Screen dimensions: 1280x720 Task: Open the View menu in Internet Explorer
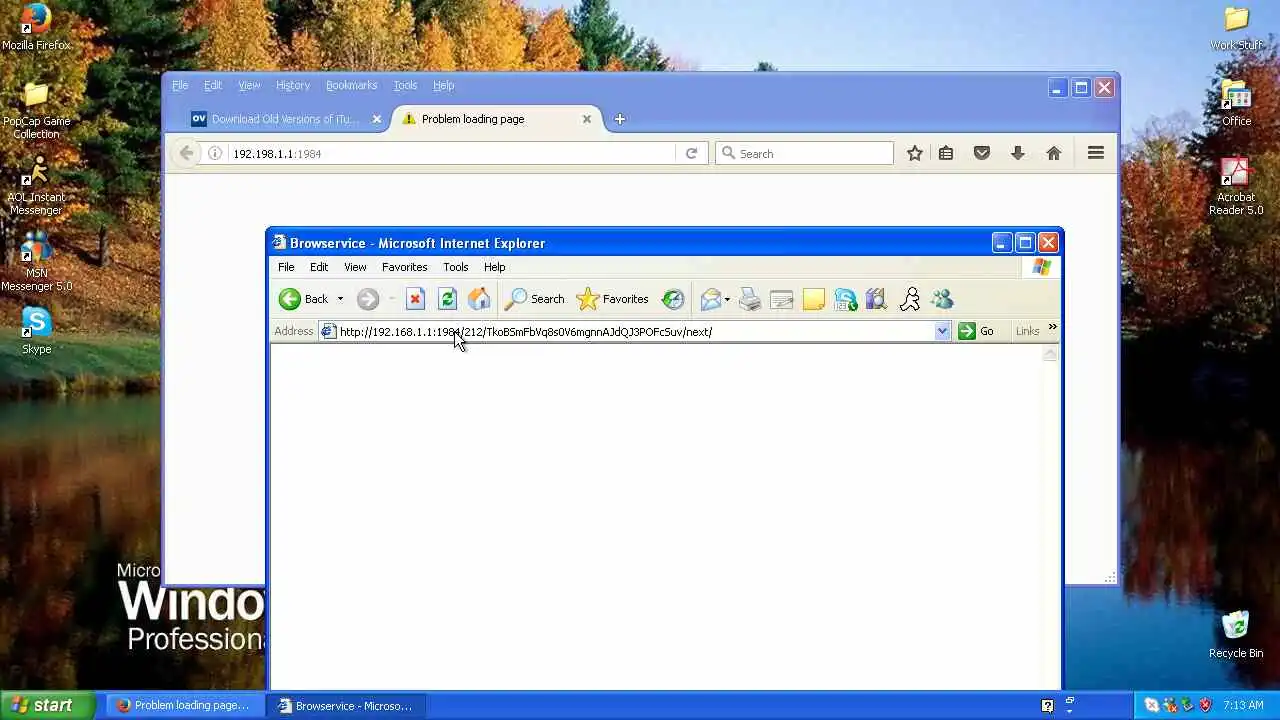(x=355, y=267)
